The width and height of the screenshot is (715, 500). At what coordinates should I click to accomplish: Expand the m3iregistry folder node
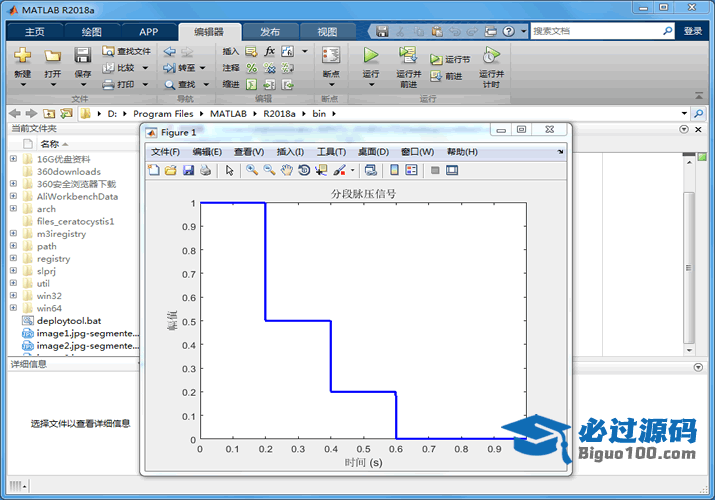13,233
